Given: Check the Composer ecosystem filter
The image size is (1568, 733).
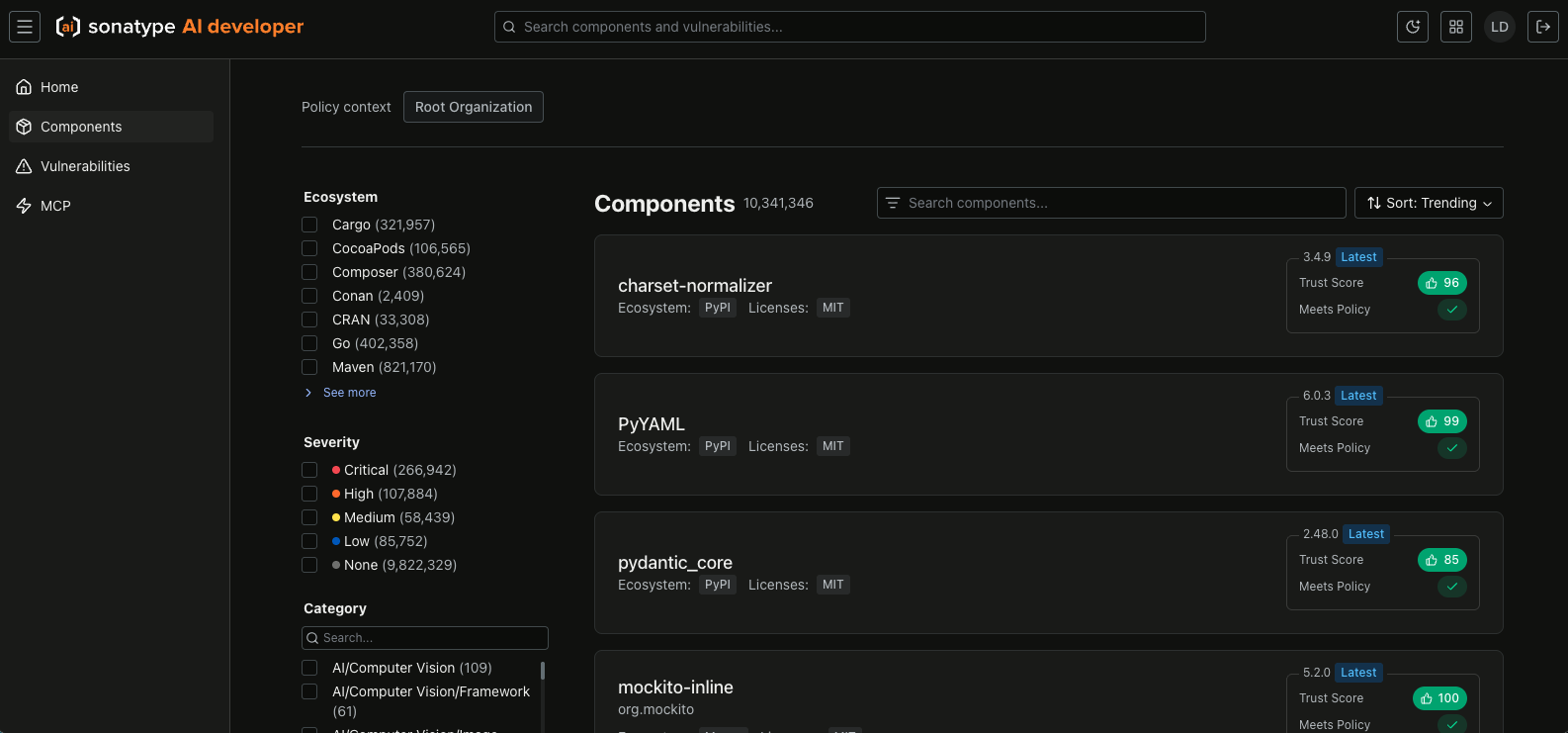Looking at the screenshot, I should (x=309, y=272).
